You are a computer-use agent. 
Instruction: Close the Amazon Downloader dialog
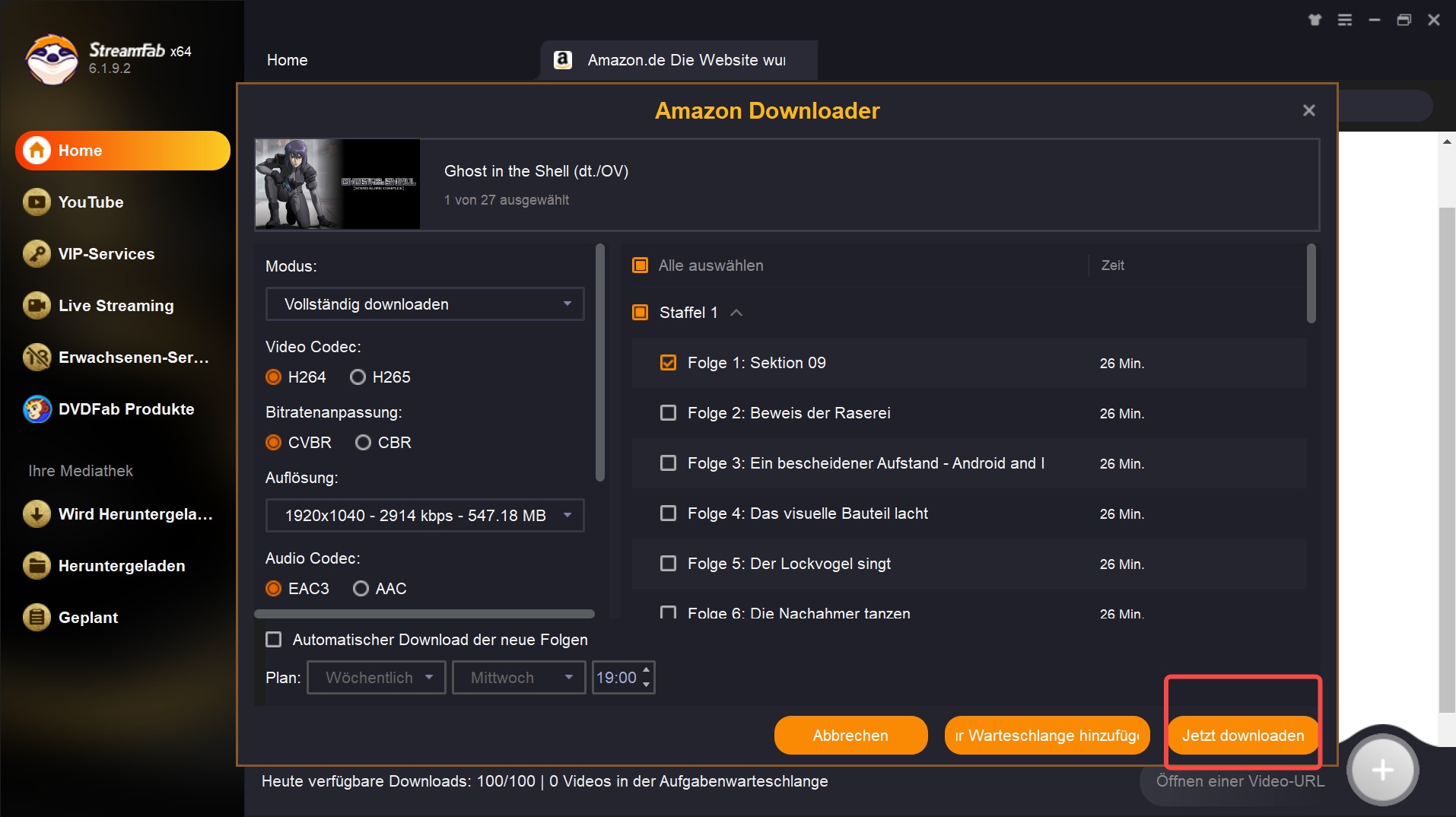pyautogui.click(x=1308, y=111)
